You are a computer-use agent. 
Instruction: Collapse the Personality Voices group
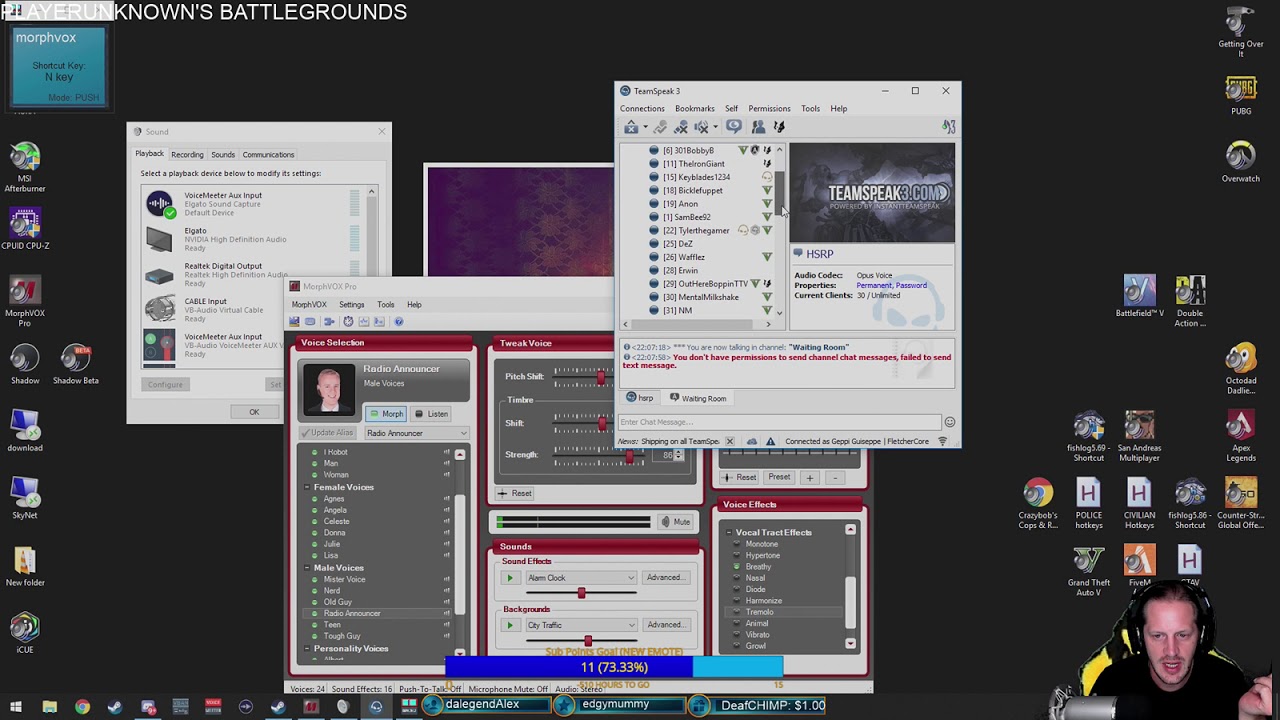(307, 649)
